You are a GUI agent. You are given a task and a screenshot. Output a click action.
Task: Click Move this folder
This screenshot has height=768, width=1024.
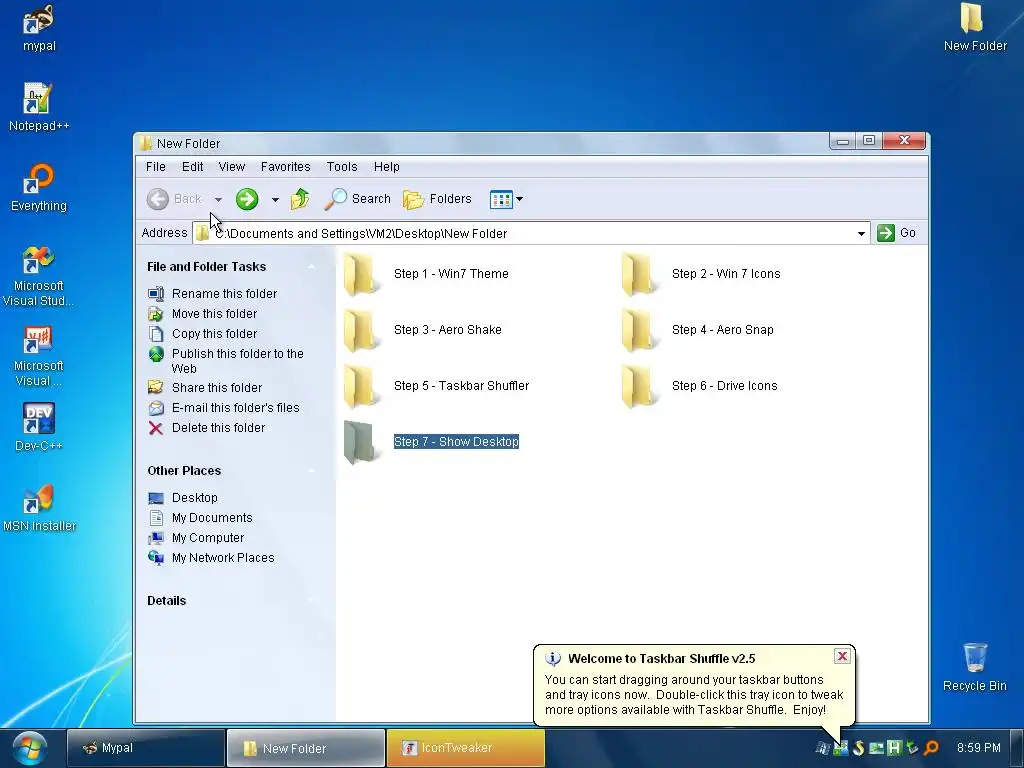[214, 314]
